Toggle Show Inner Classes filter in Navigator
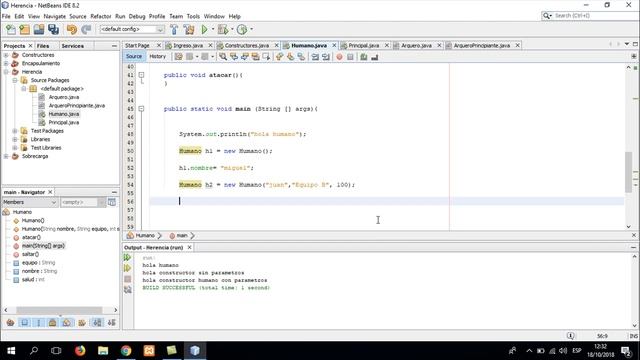 (x=67, y=323)
